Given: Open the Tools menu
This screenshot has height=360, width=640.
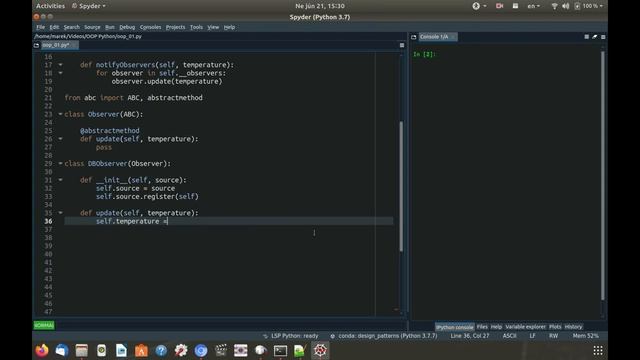Looking at the screenshot, I should (x=196, y=27).
